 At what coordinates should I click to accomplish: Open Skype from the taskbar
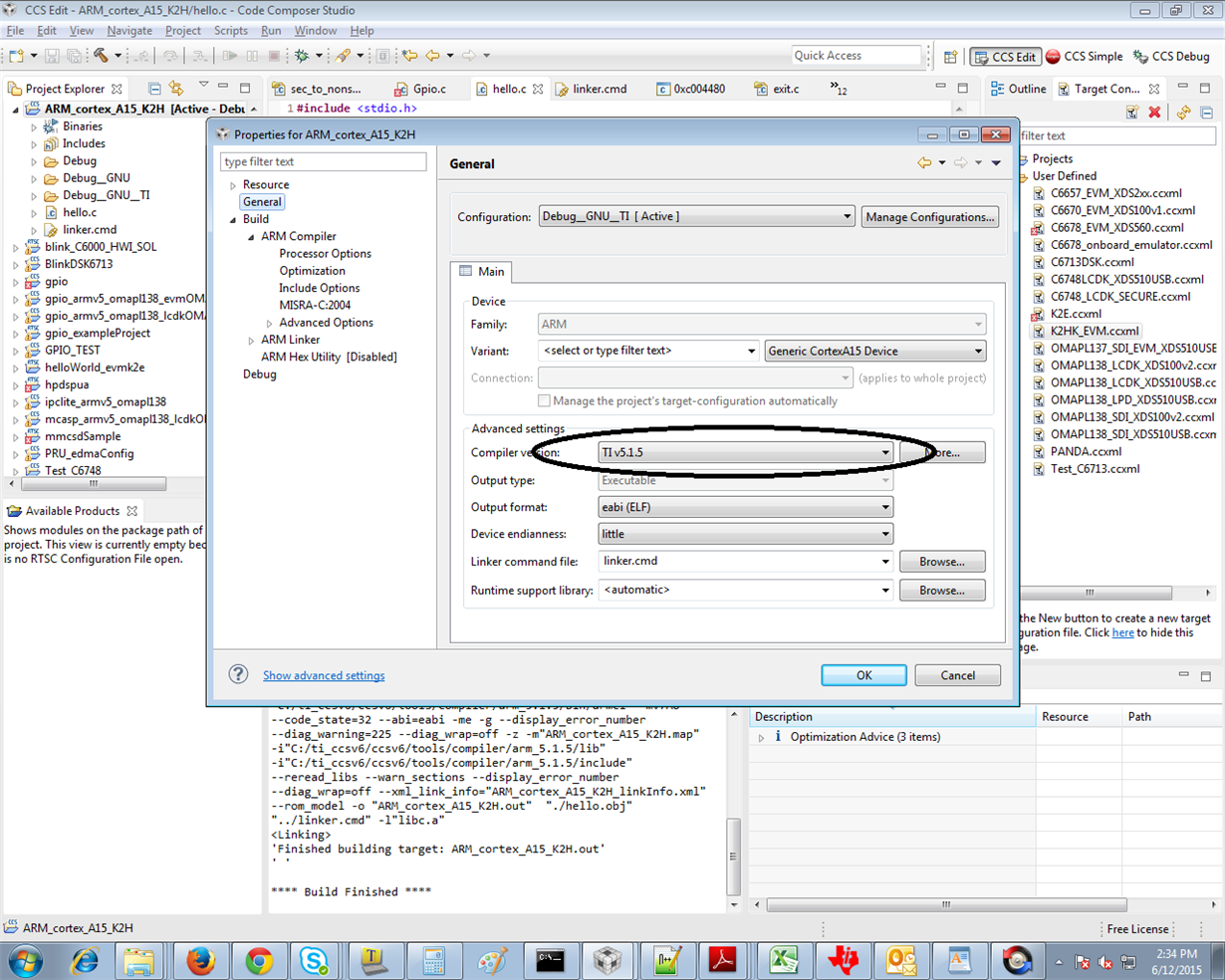tap(316, 960)
